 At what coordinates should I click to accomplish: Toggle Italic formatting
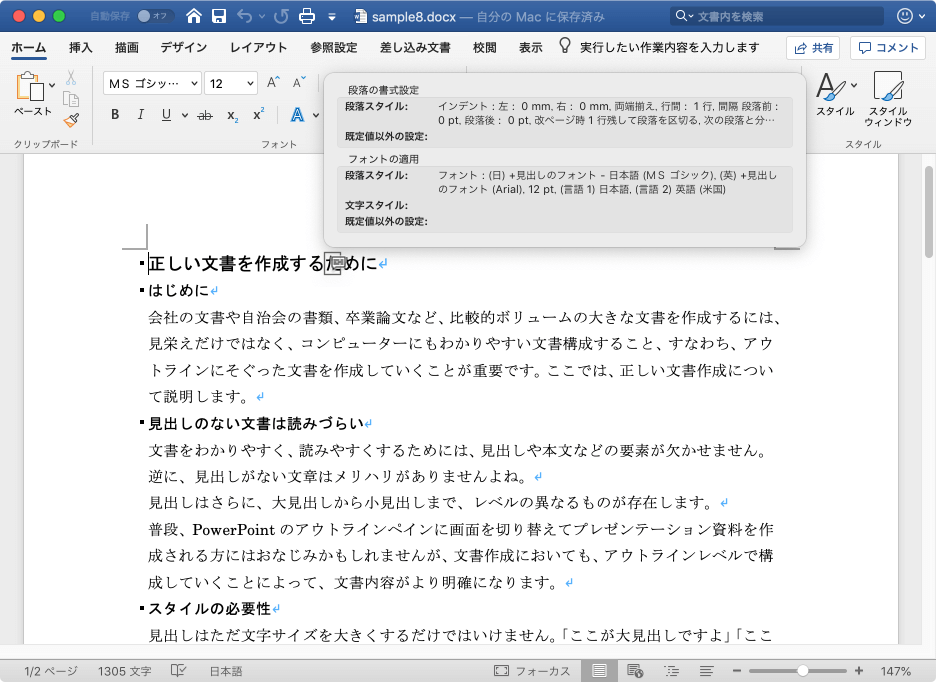click(x=141, y=115)
